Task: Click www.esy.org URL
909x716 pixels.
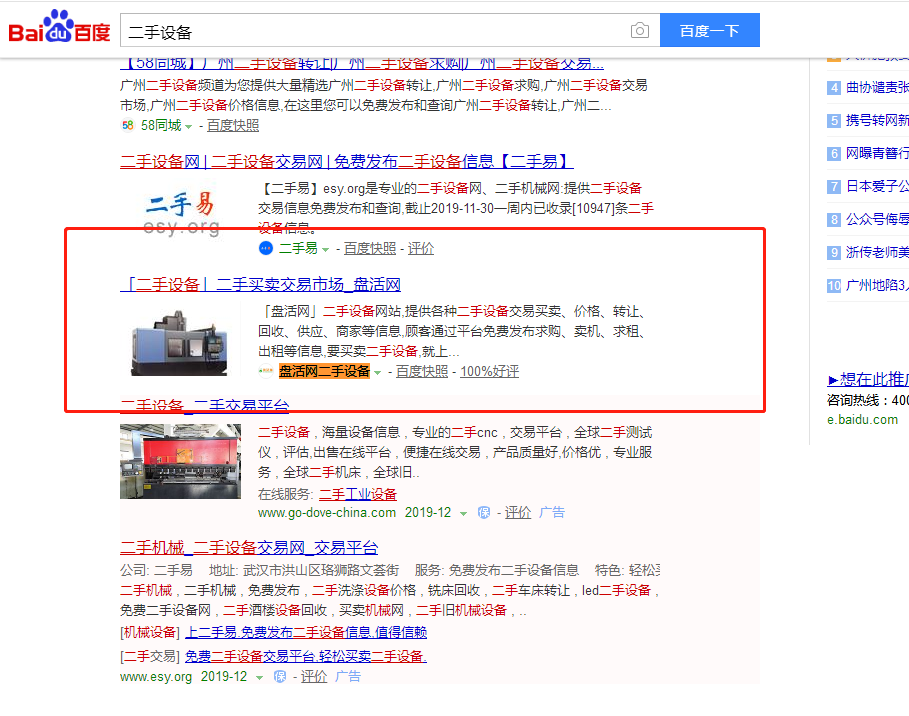Action: pyautogui.click(x=156, y=677)
